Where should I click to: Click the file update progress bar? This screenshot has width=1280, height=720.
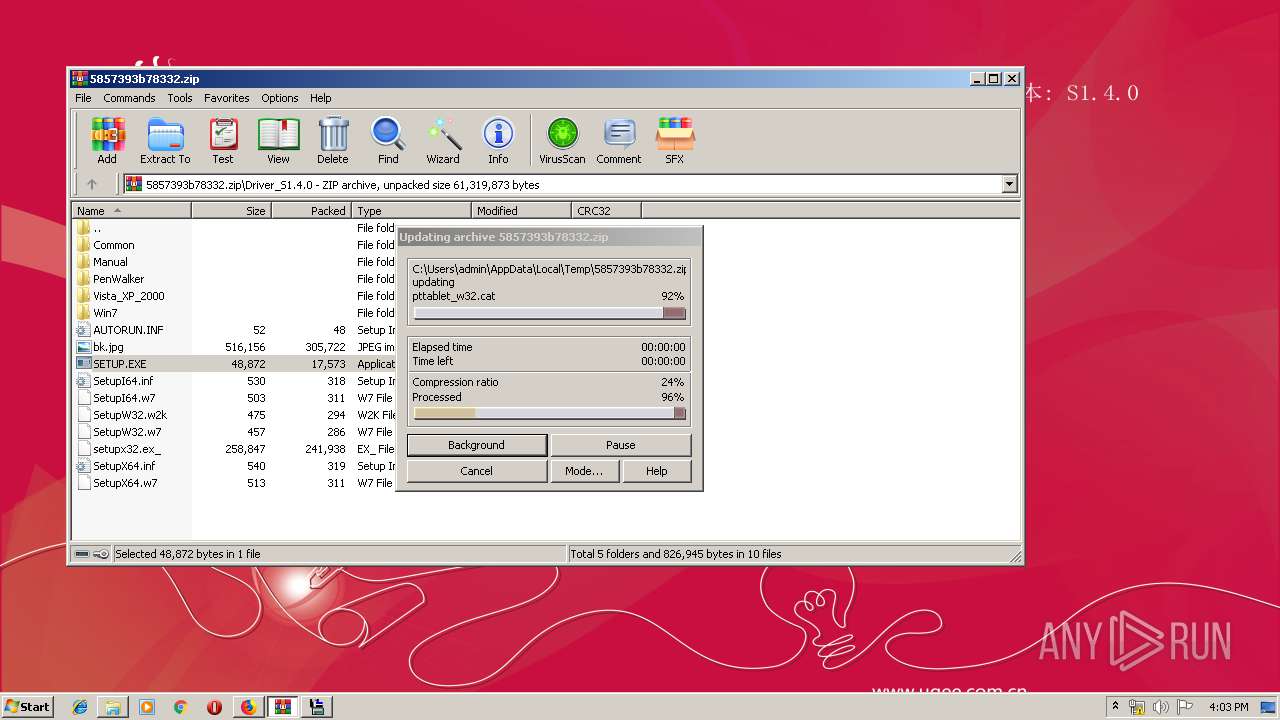coord(549,313)
